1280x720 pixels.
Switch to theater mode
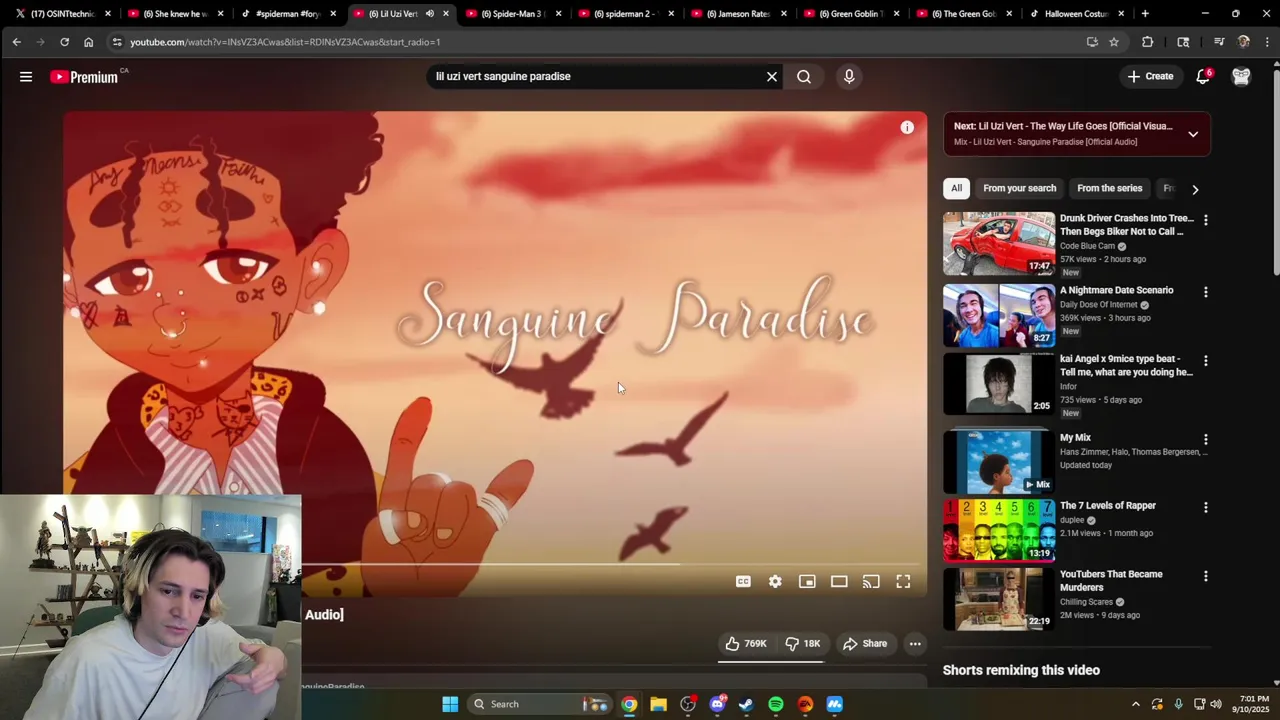pos(839,581)
